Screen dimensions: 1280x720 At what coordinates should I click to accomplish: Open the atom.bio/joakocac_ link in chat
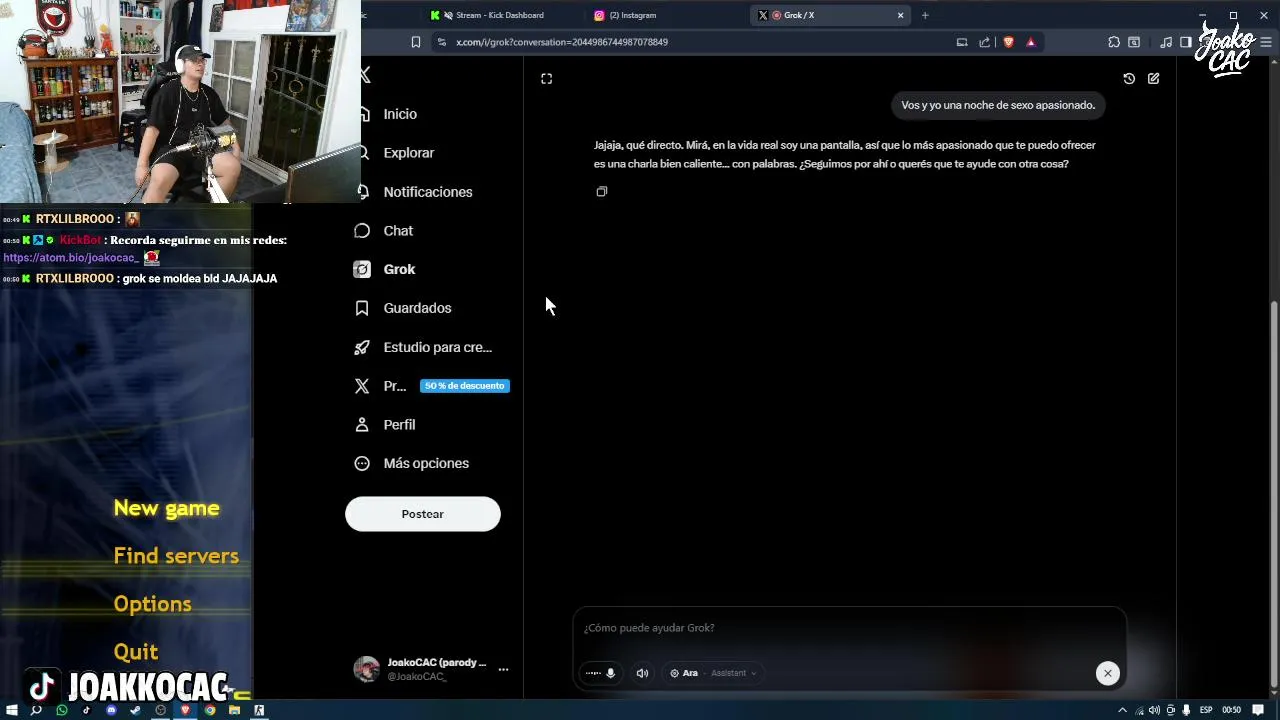(x=70, y=258)
